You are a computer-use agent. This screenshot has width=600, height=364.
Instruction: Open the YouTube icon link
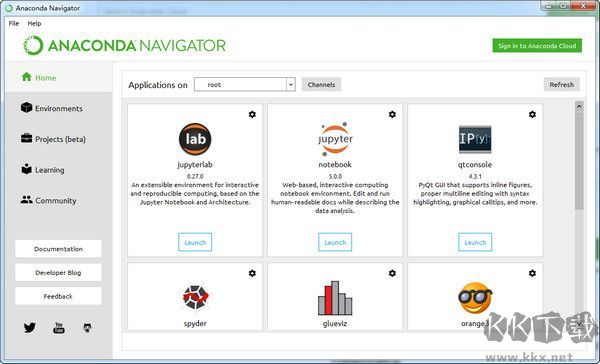(59, 328)
